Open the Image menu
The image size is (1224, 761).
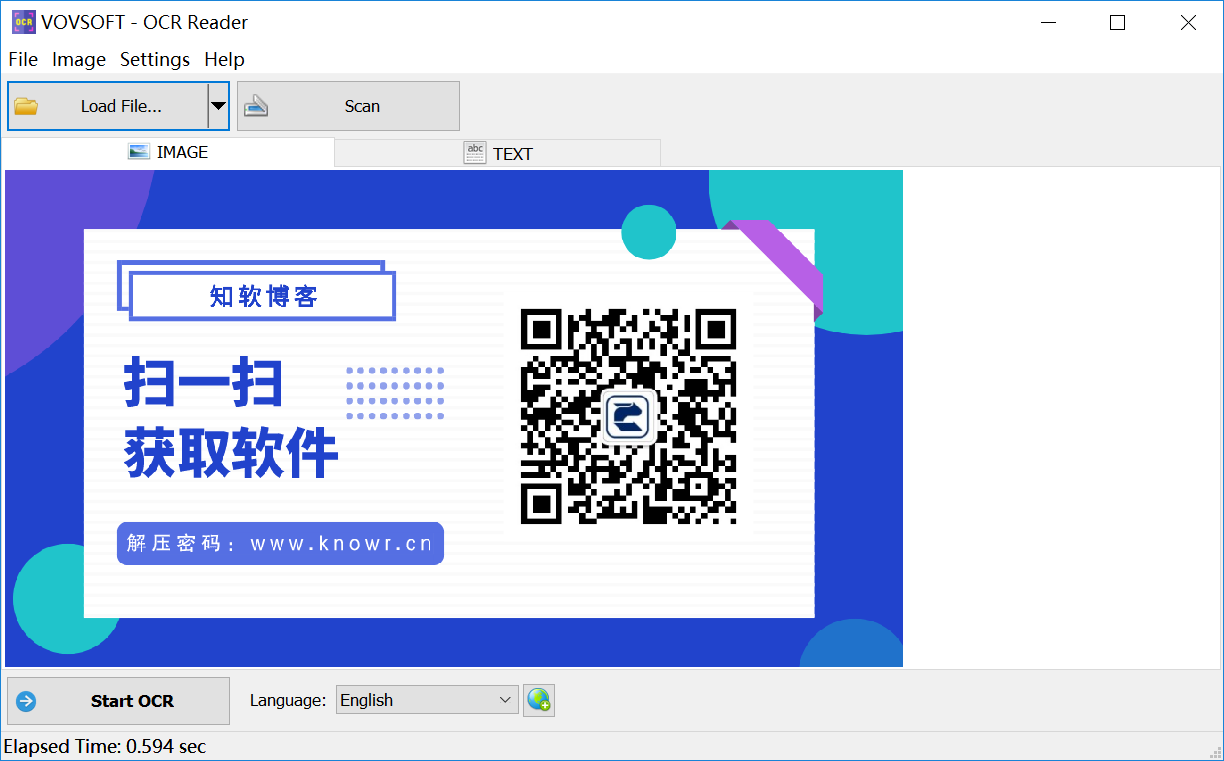[x=79, y=59]
